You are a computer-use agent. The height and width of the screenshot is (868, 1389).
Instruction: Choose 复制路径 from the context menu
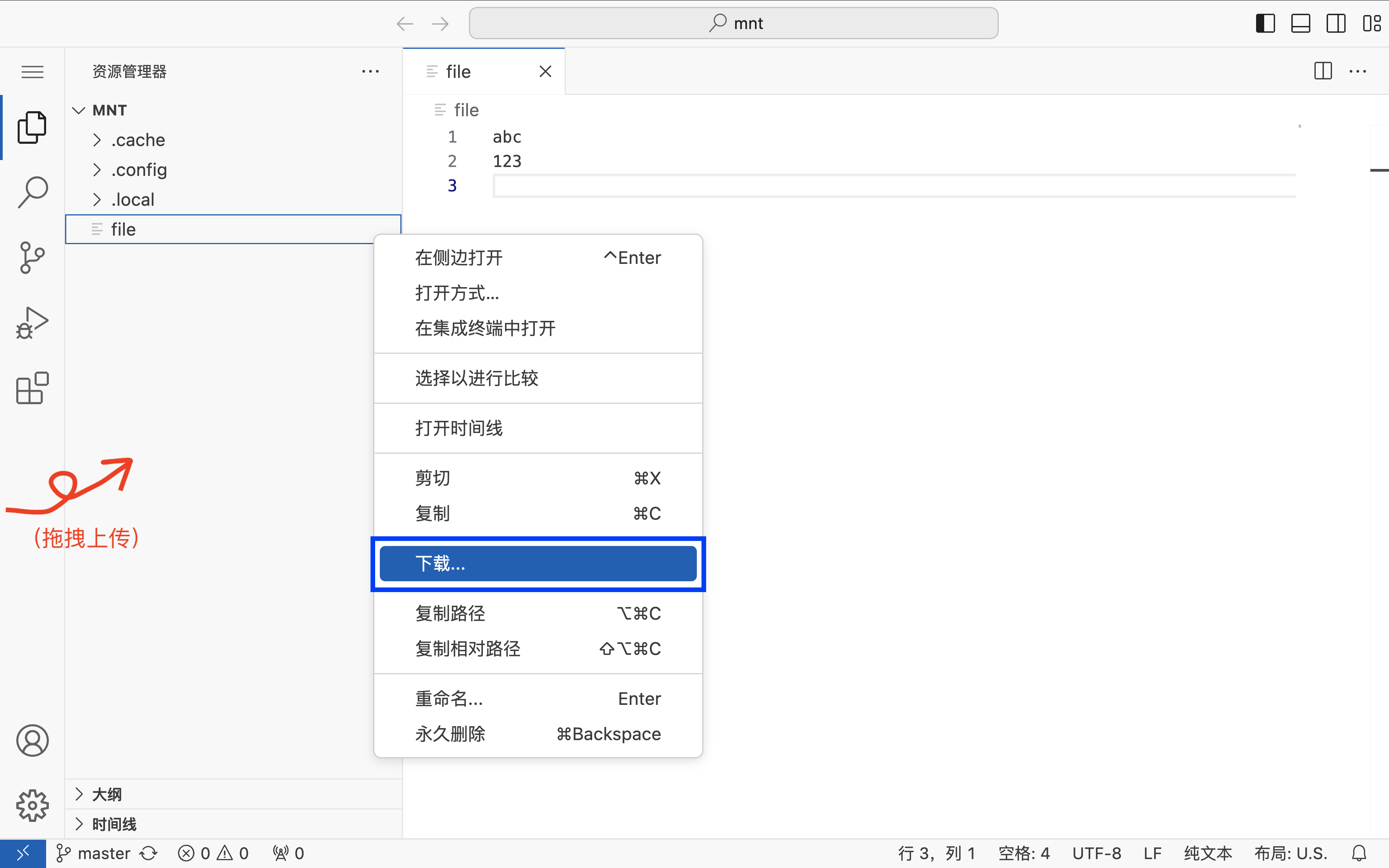point(538,614)
